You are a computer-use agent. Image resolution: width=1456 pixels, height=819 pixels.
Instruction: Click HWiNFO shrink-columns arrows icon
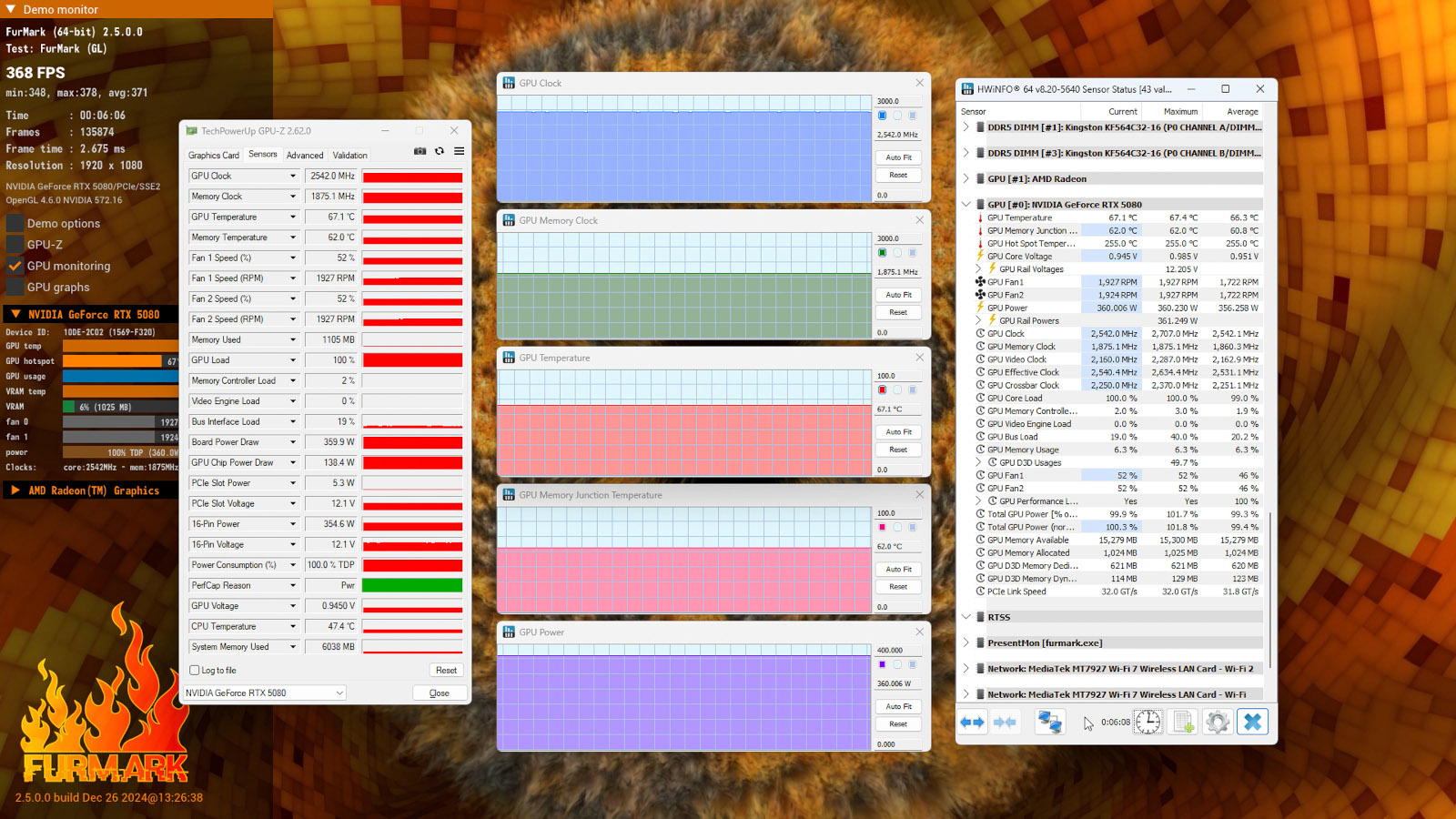coord(1005,723)
